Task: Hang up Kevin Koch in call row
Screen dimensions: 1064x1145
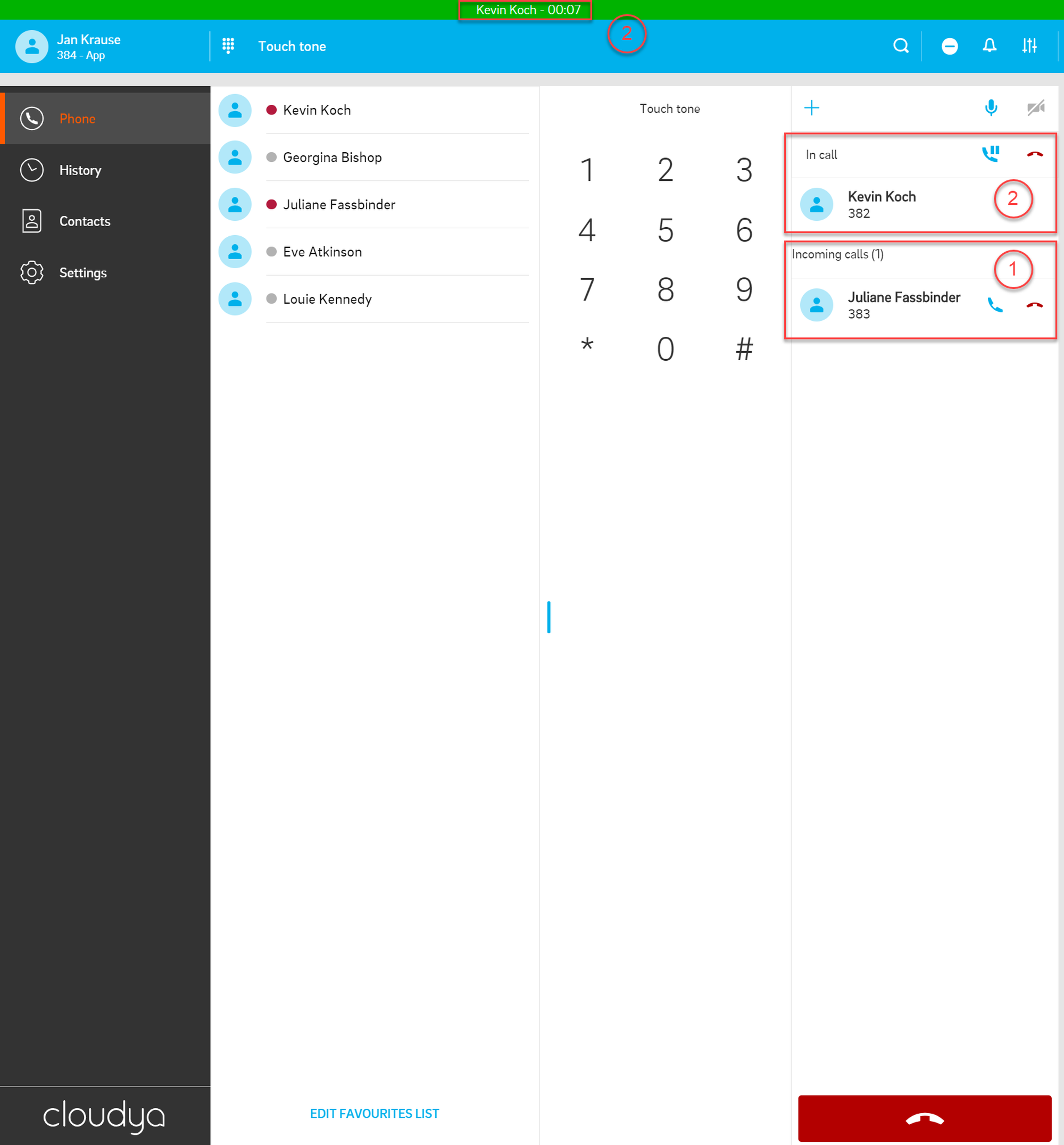Action: pos(1035,154)
